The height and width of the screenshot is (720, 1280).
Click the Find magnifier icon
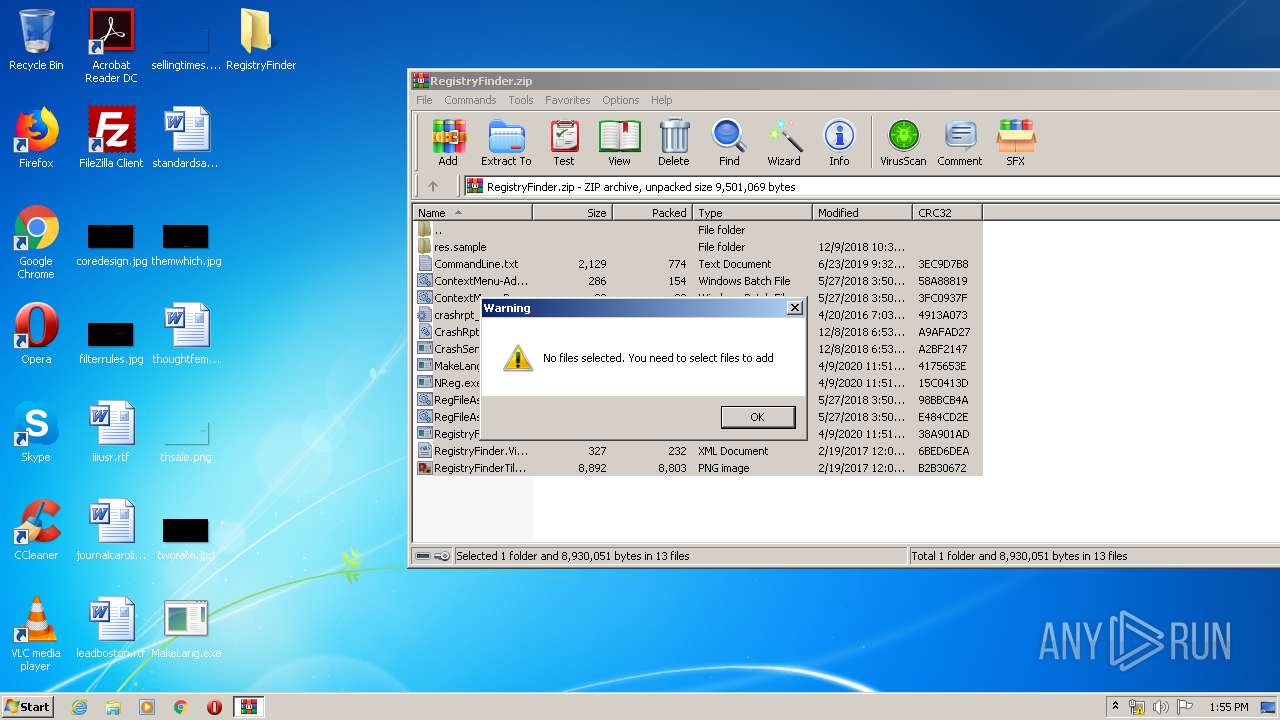[729, 142]
